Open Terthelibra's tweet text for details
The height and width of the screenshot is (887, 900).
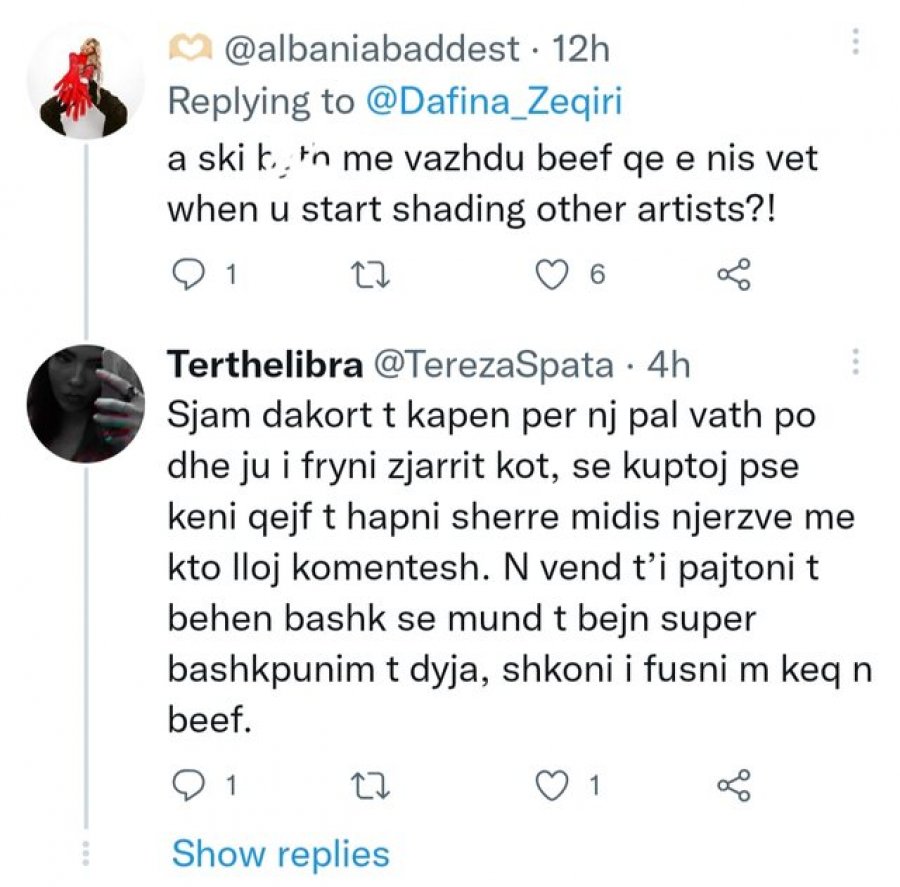click(x=519, y=567)
